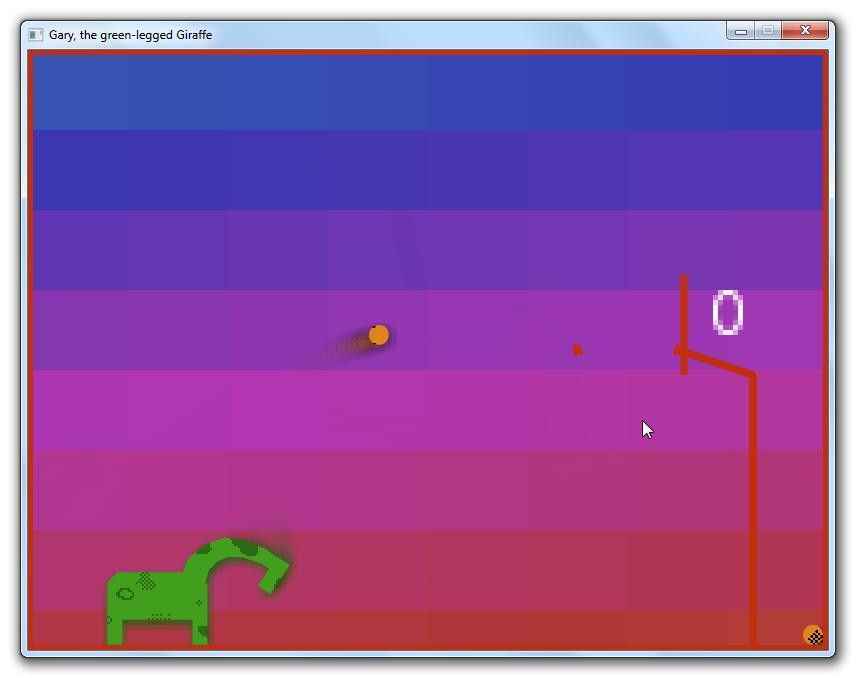Click the small red square target
Viewport: 856px width, 678px height.
click(577, 350)
